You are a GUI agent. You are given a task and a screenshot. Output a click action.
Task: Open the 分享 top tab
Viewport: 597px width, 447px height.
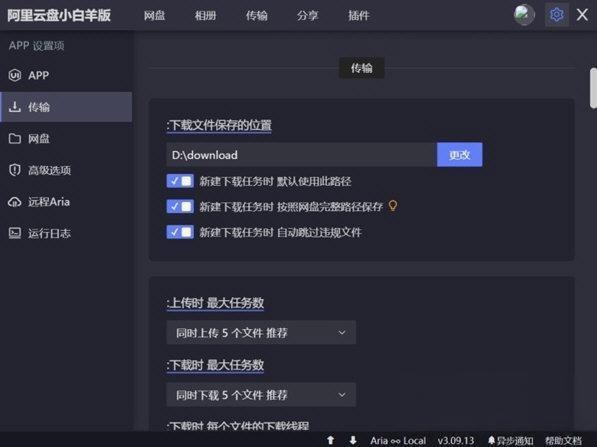(307, 16)
